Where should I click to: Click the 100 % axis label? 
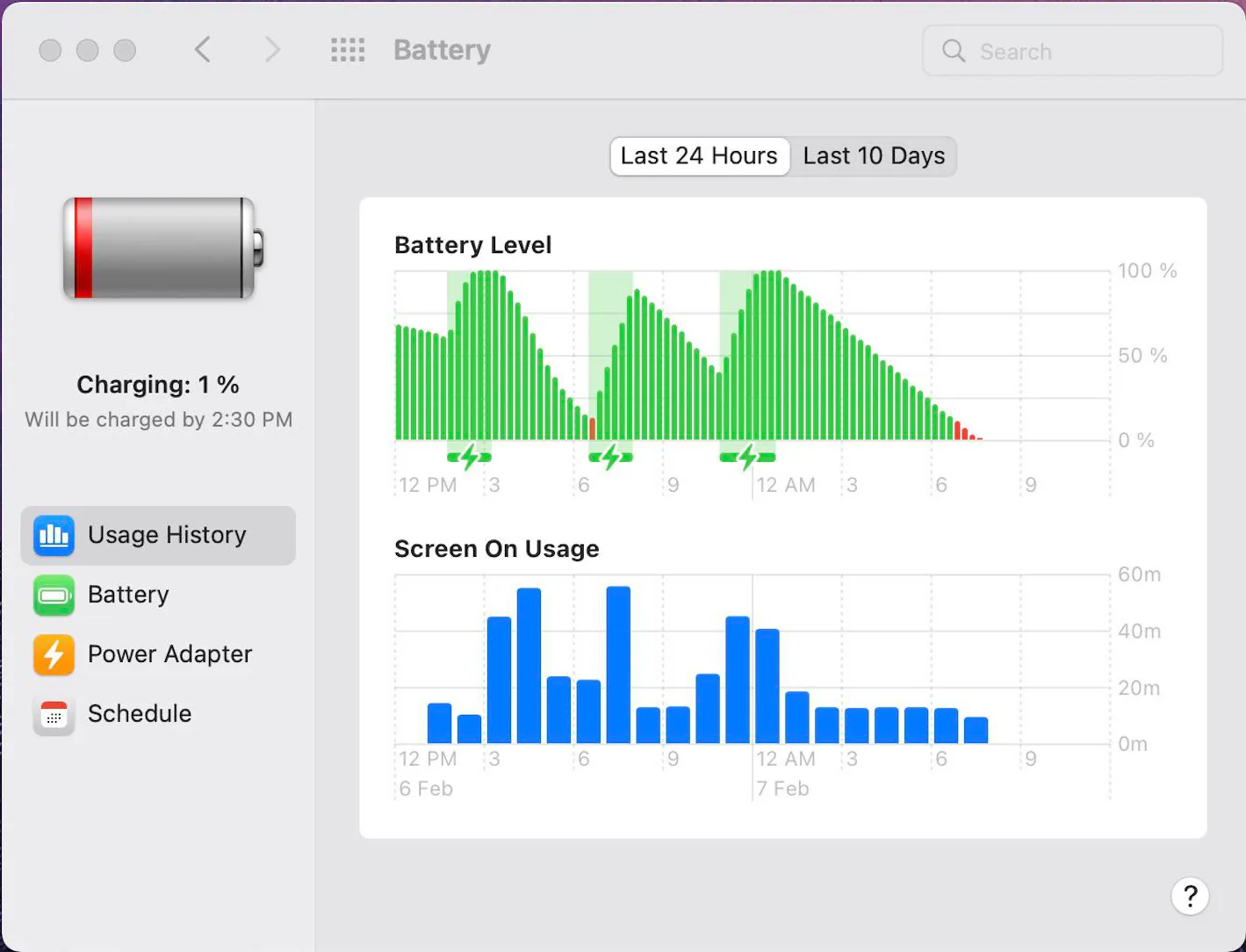[1147, 270]
